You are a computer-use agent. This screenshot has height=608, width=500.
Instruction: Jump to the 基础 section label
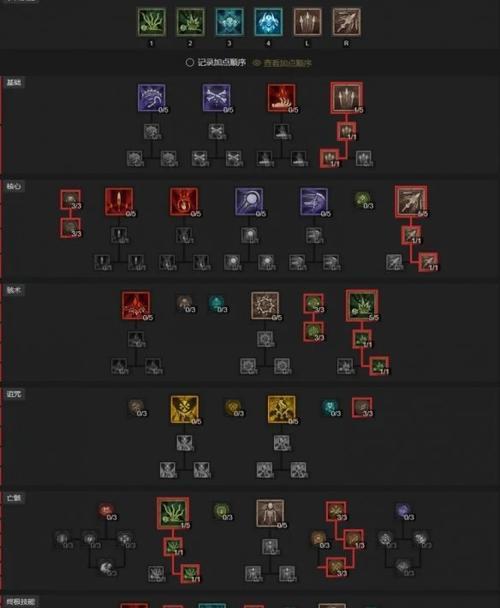pyautogui.click(x=14, y=82)
